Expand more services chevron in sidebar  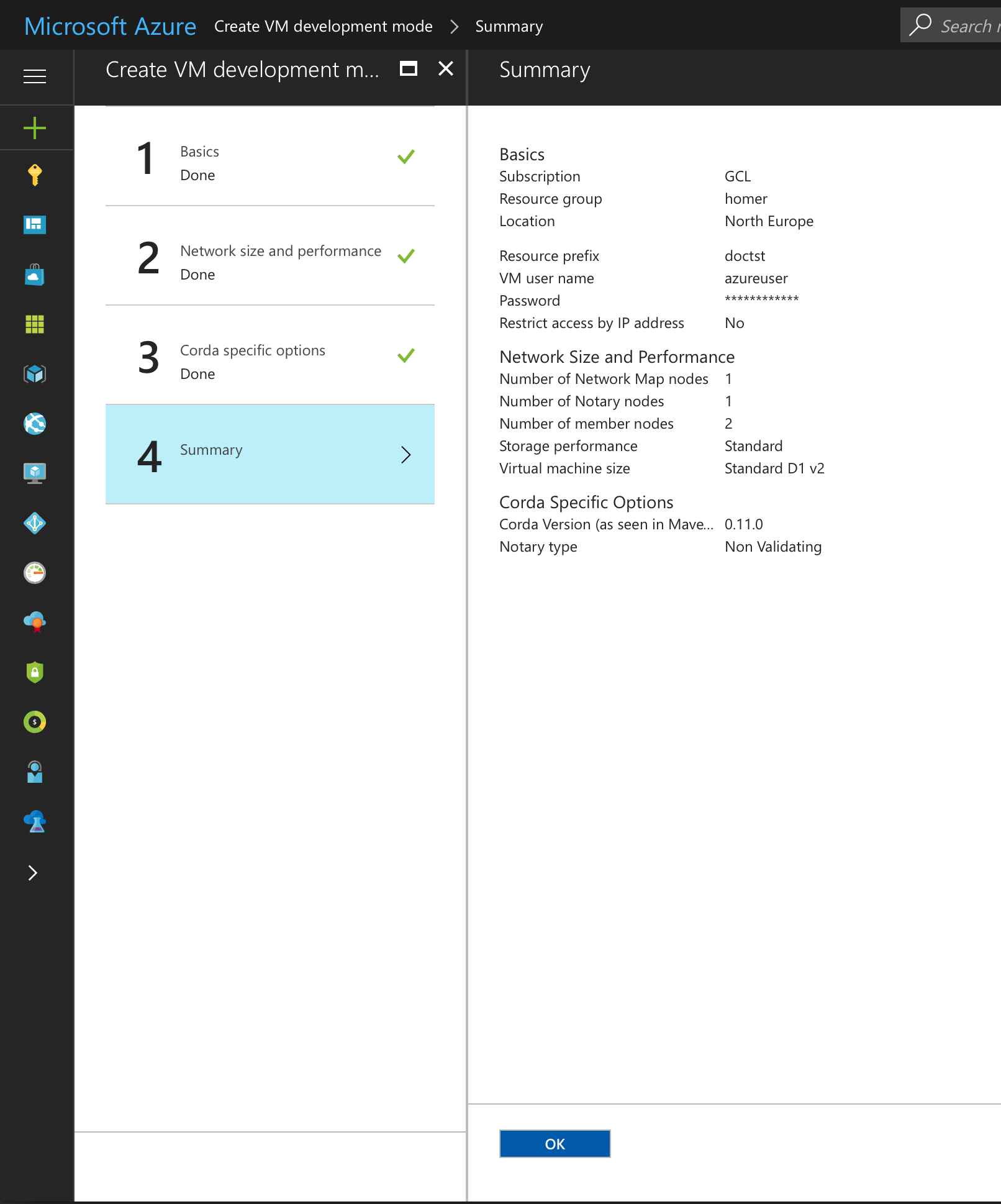point(34,873)
